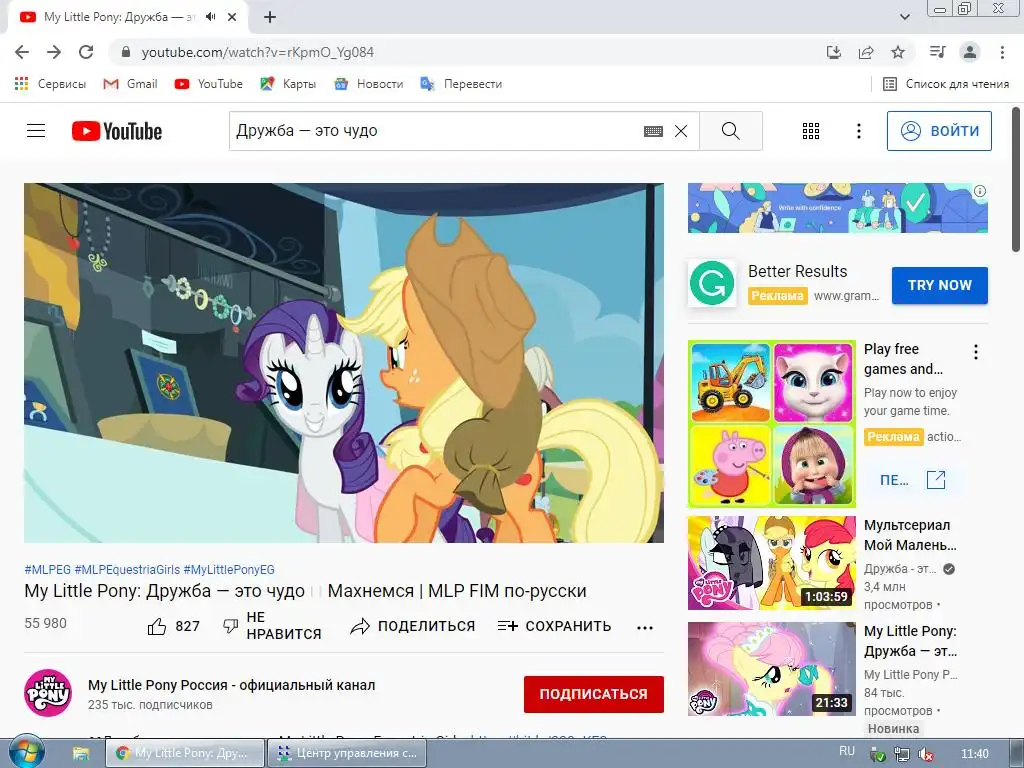Open the channel name My Little Pony Россия
Viewport: 1024px width, 768px height.
tap(232, 685)
